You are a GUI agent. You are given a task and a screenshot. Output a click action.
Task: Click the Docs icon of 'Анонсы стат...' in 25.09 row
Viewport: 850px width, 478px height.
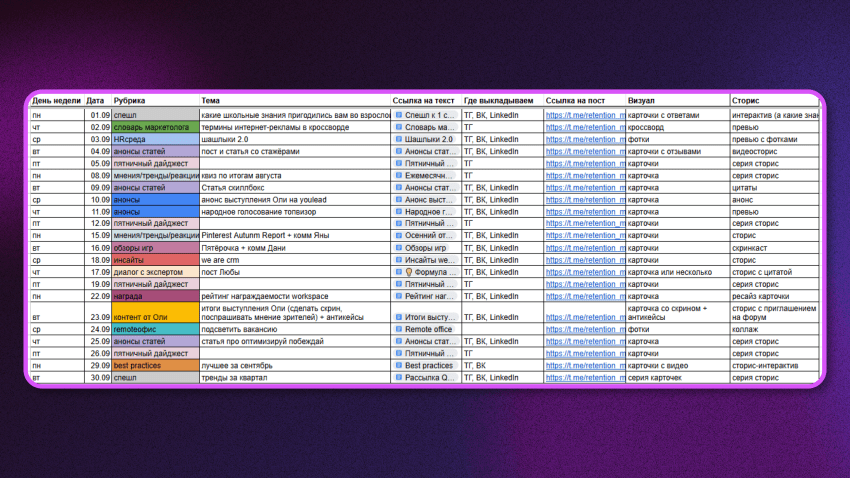399,341
